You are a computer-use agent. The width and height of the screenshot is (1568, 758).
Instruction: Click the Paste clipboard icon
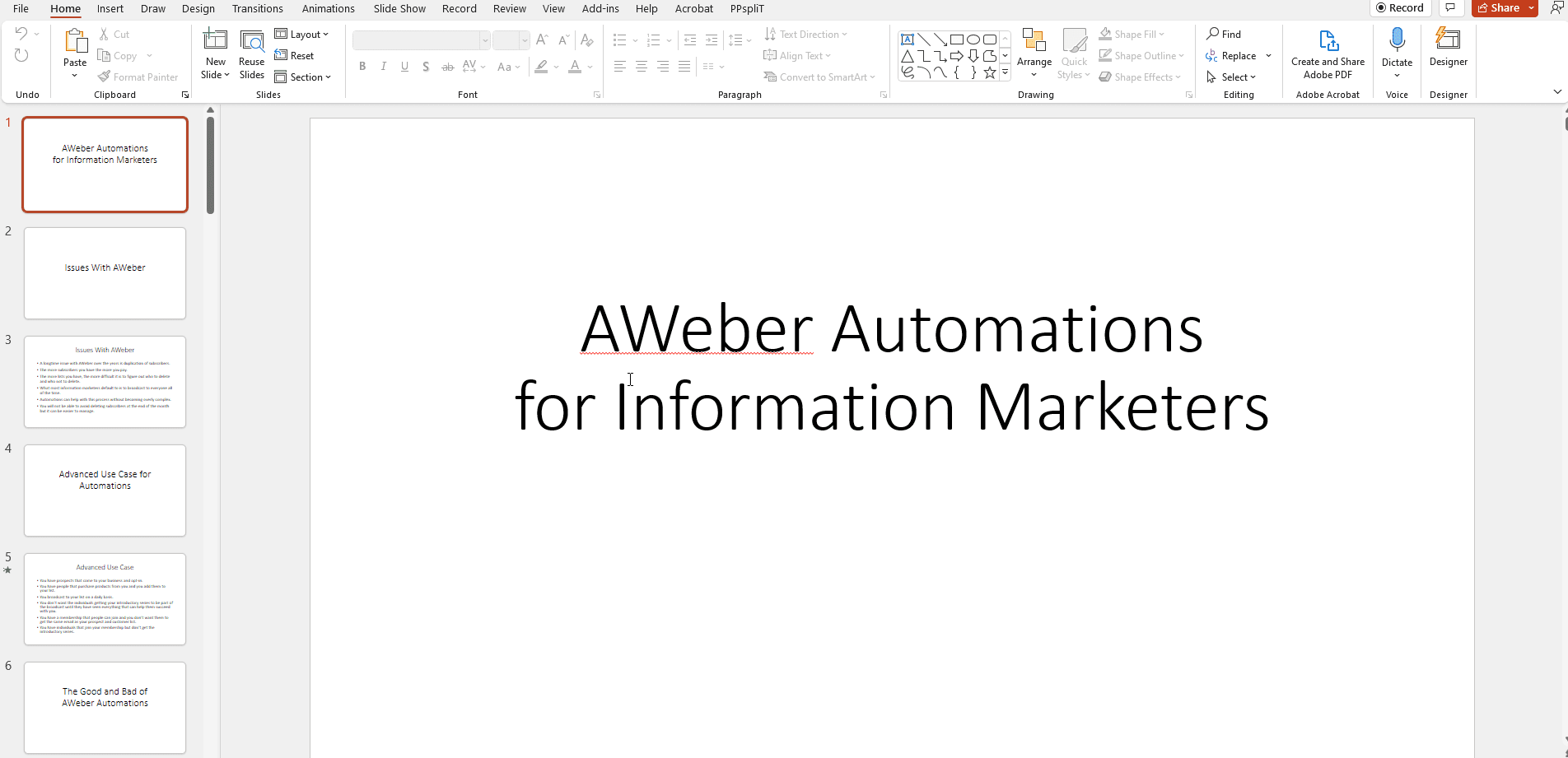click(x=75, y=41)
